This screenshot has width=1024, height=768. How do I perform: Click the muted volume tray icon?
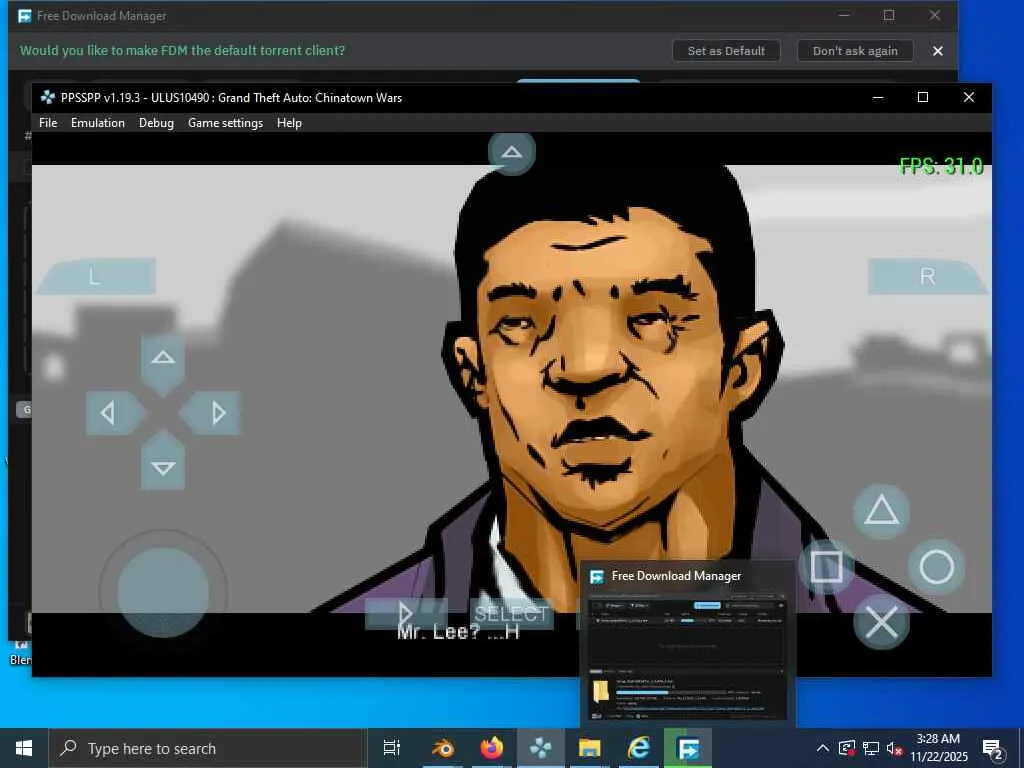894,748
